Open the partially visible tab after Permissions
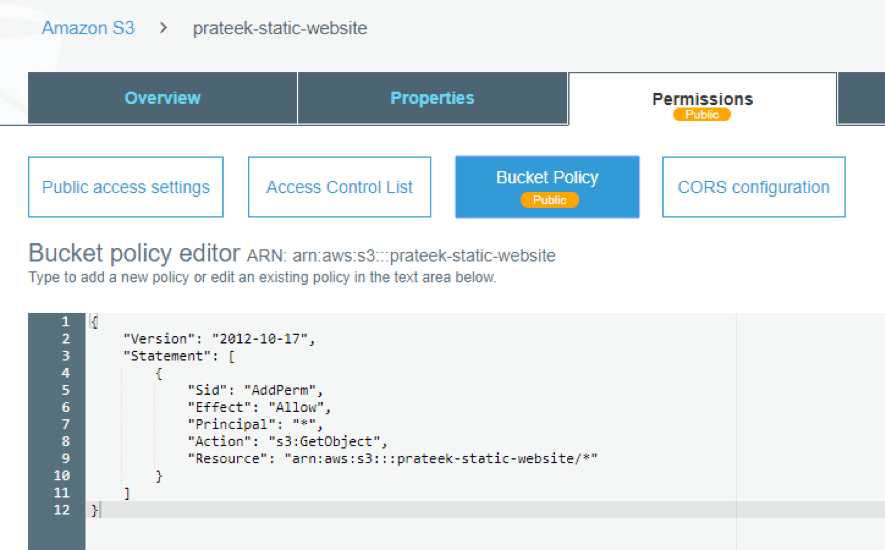The height and width of the screenshot is (550, 885). (x=861, y=98)
